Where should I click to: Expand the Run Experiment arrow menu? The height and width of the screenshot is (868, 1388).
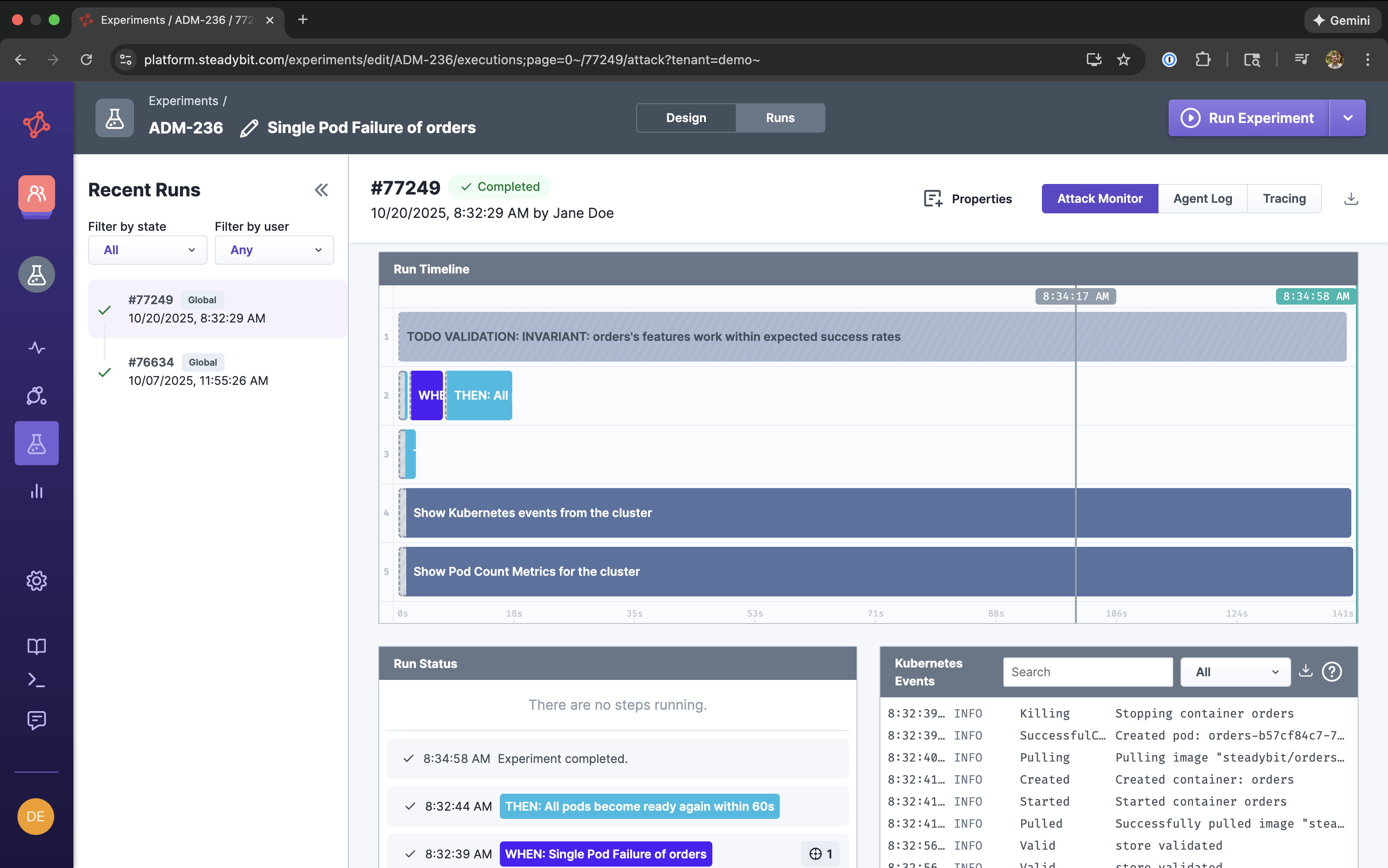pos(1348,118)
